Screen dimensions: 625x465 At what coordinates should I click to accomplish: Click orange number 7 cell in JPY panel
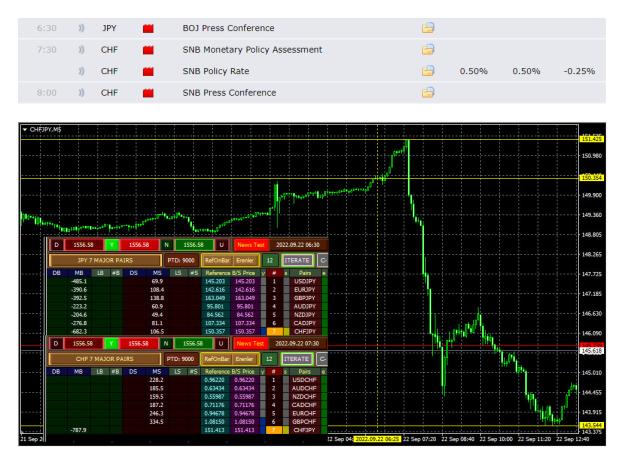(274, 332)
